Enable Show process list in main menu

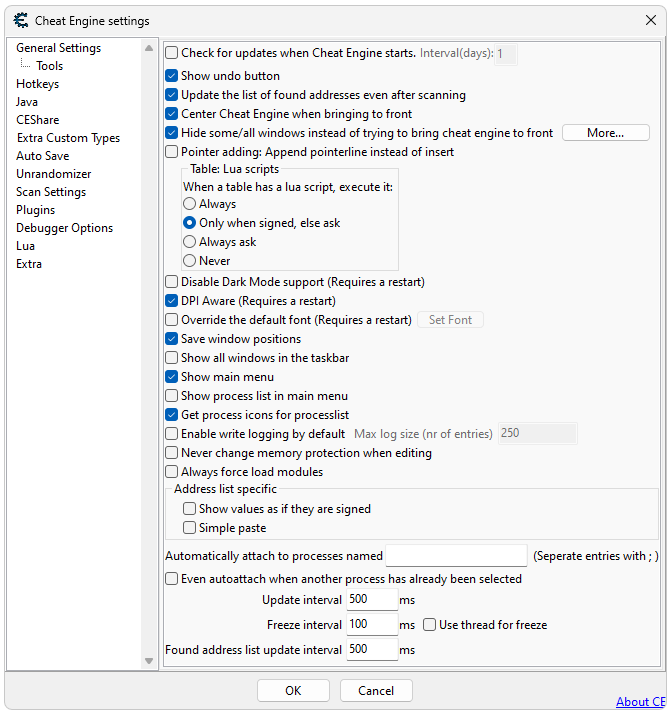(x=171, y=396)
